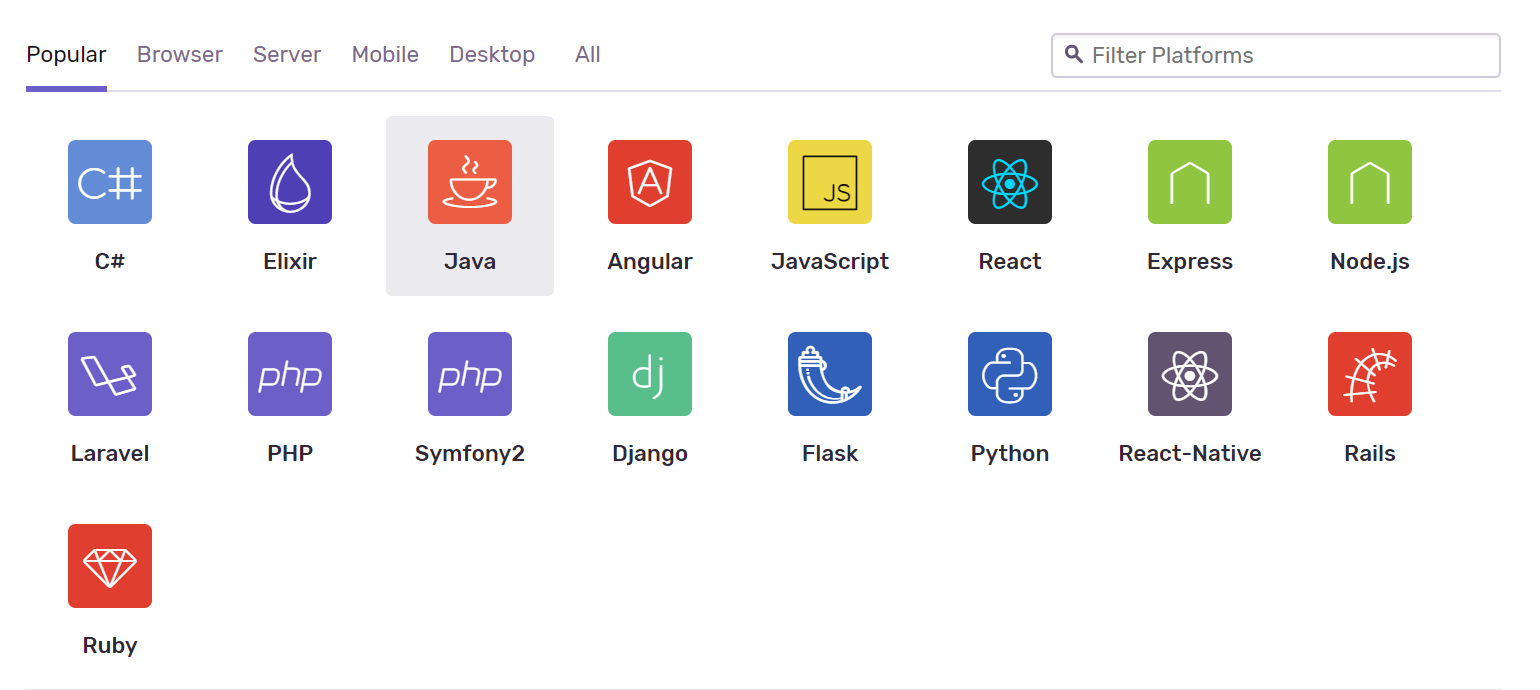Choose the Ruby gem icon
This screenshot has height=690, width=1540.
point(110,566)
